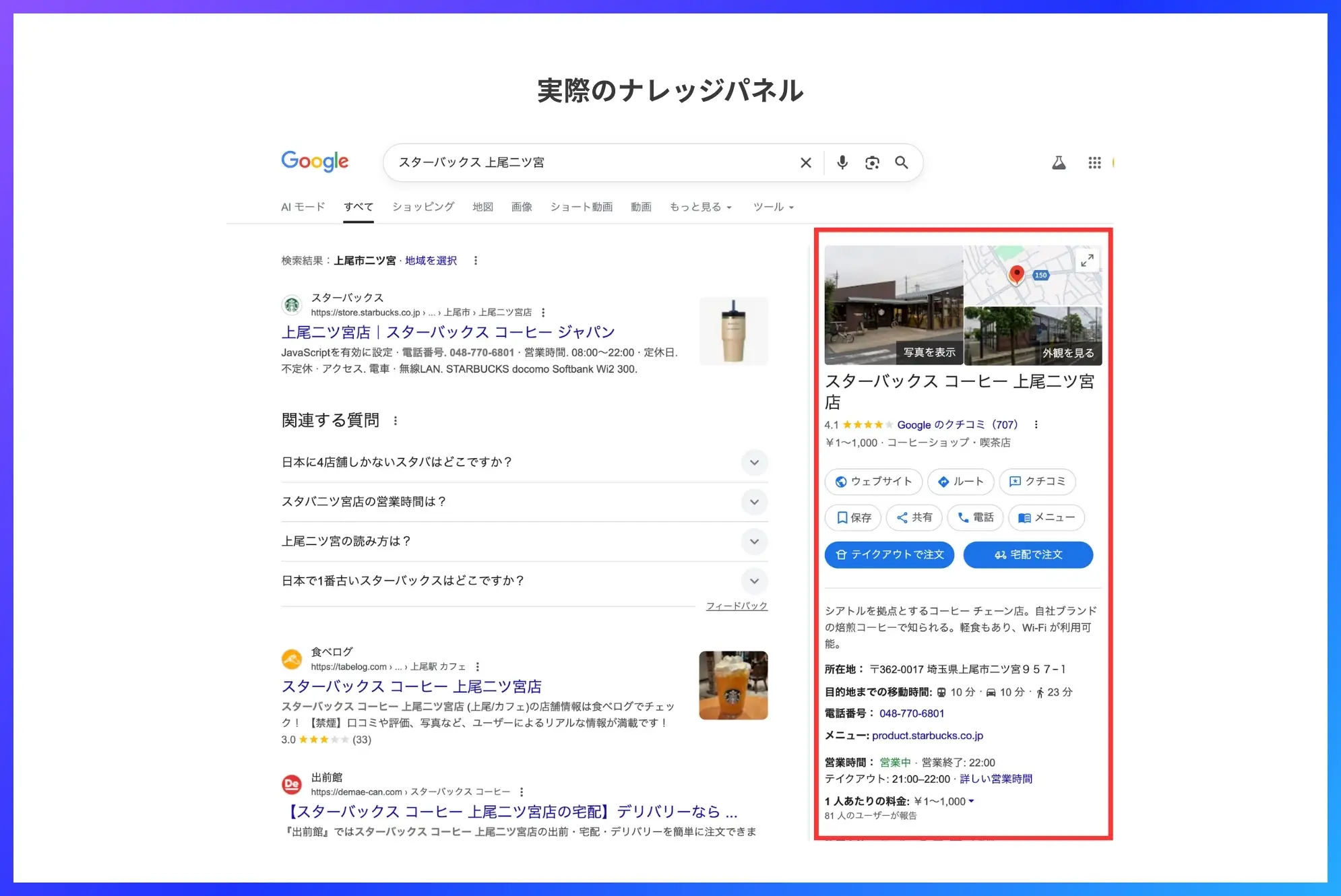This screenshot has width=1341, height=896.
Task: Switch to the 地図 tab
Action: click(482, 207)
